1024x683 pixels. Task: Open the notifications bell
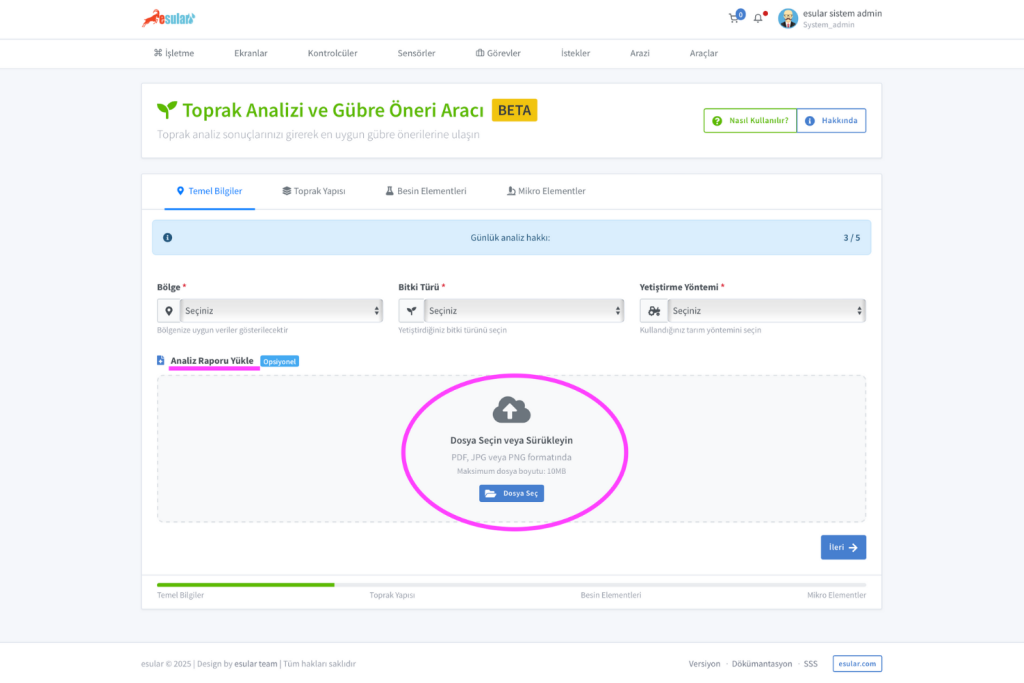click(x=758, y=18)
